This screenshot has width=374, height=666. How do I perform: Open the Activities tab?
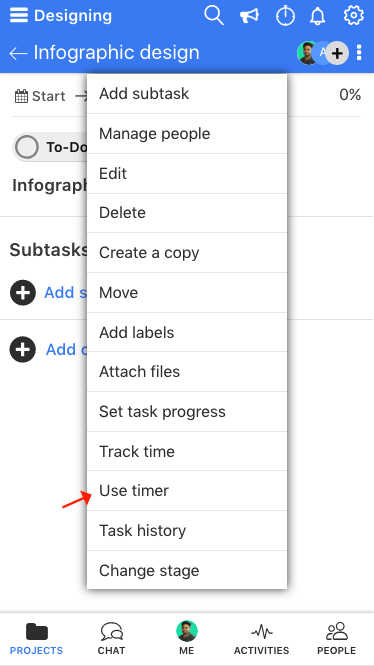click(262, 639)
